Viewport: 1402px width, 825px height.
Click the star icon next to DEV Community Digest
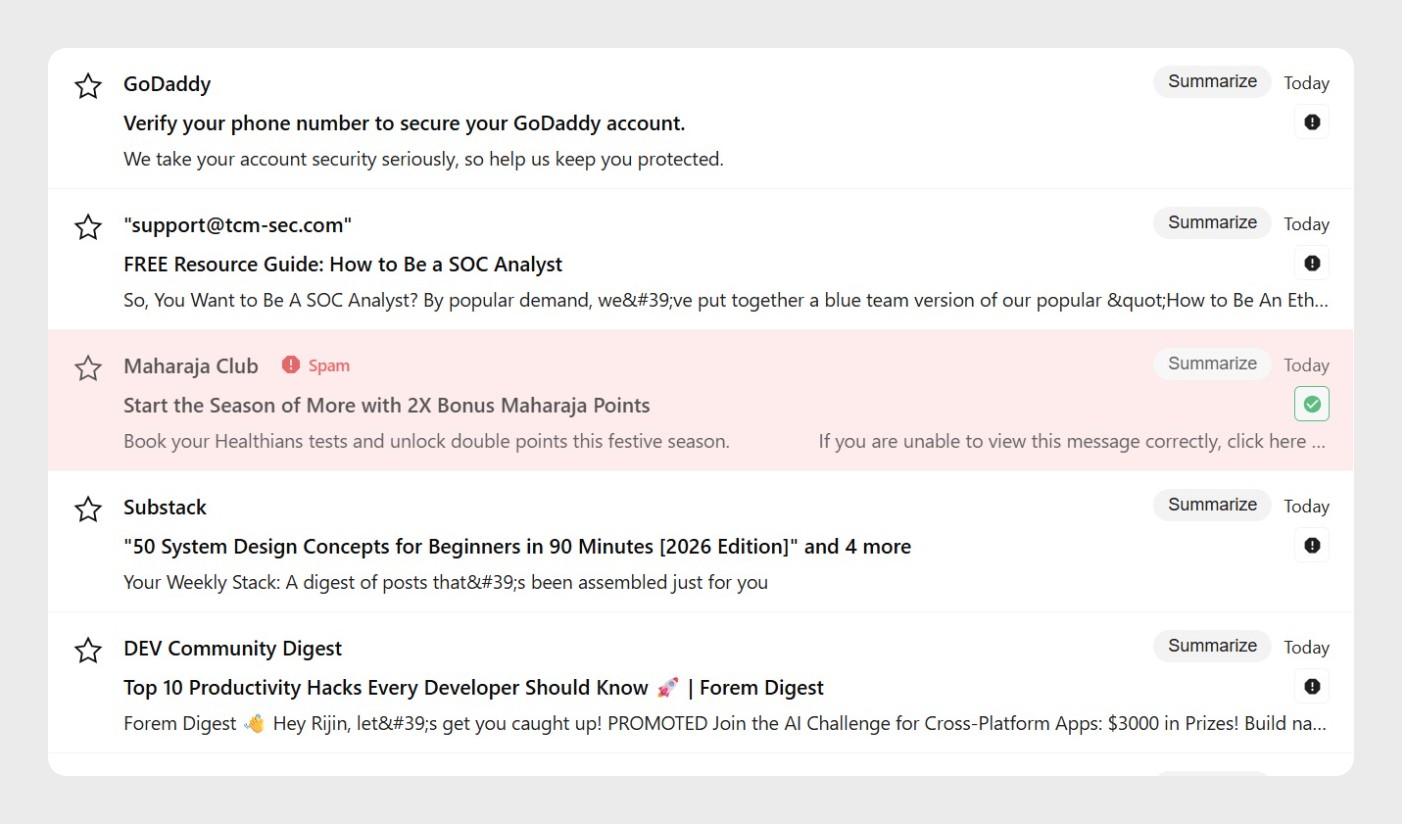click(x=87, y=650)
